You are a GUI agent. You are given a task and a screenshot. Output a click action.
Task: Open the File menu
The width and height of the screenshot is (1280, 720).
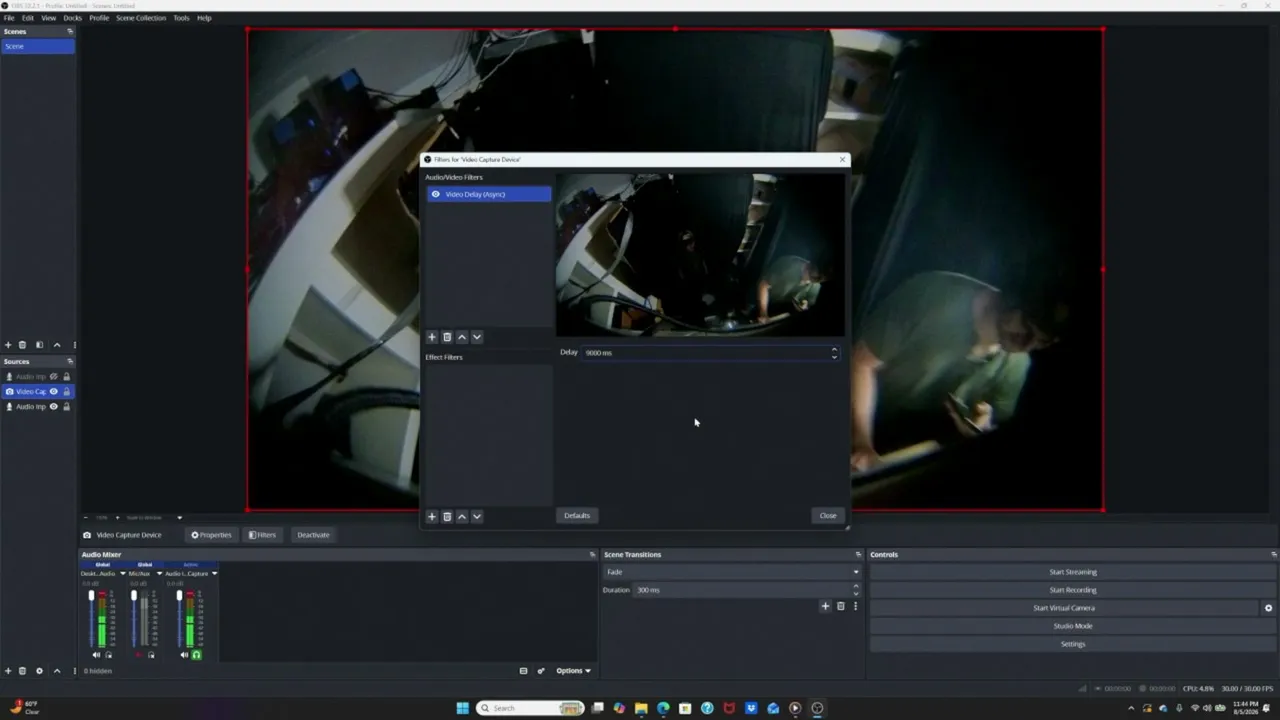[x=9, y=18]
